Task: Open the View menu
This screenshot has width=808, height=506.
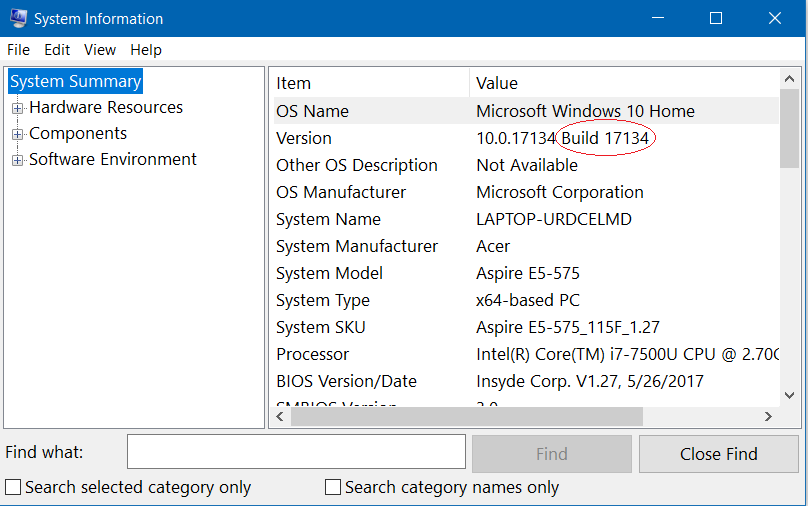Action: coord(100,50)
